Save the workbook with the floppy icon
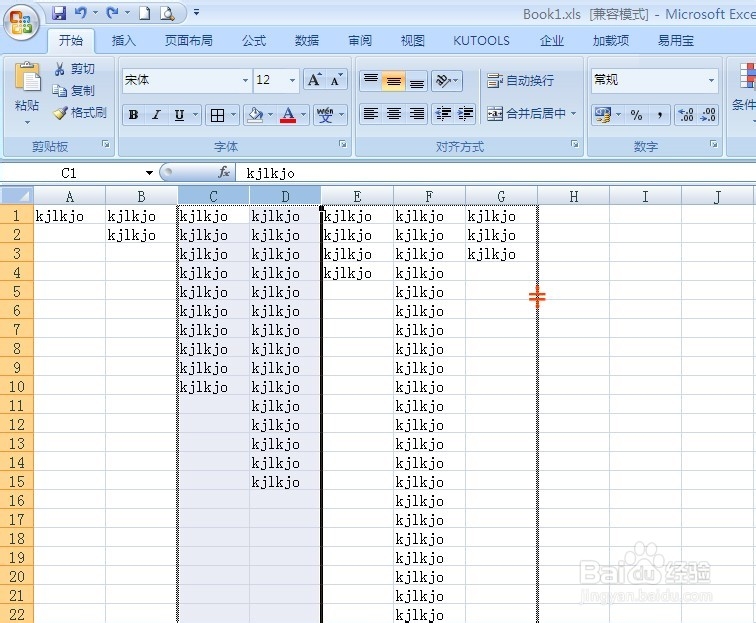The image size is (756, 623). pos(59,13)
